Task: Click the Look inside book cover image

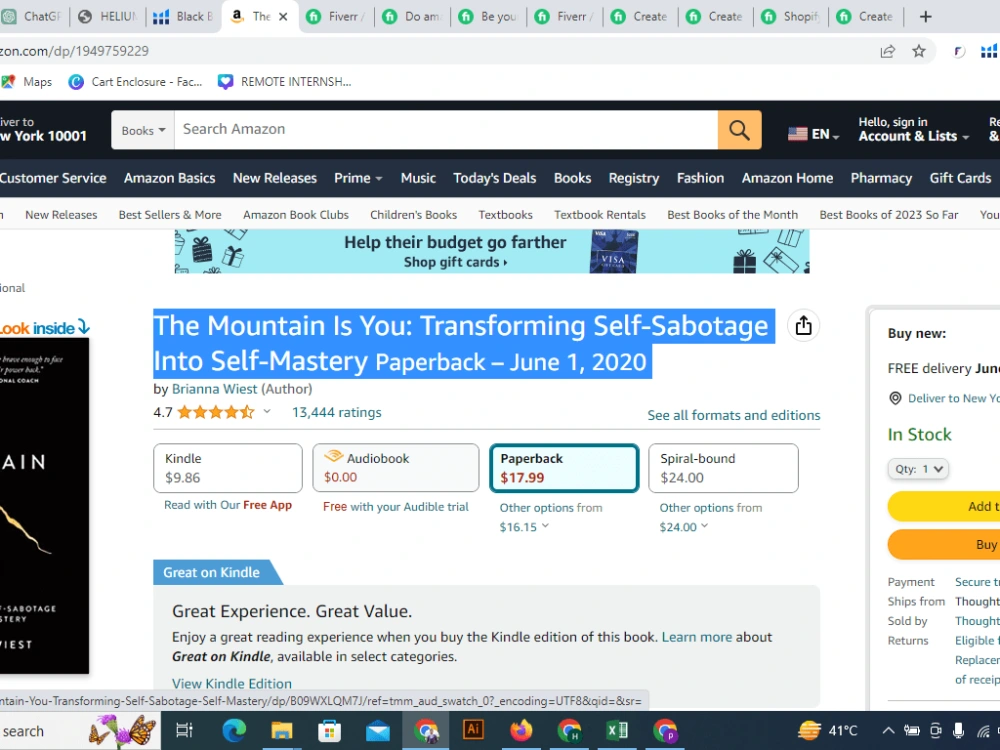Action: [x=44, y=505]
